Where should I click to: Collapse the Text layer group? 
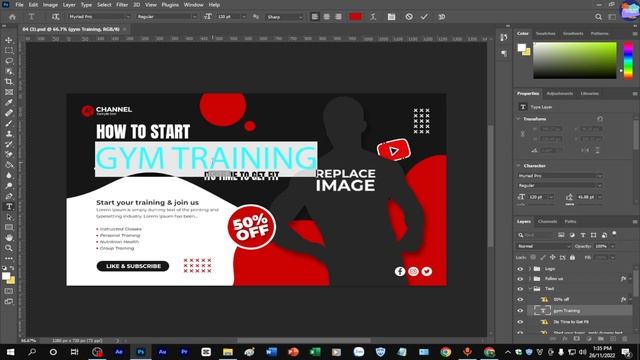[530, 289]
